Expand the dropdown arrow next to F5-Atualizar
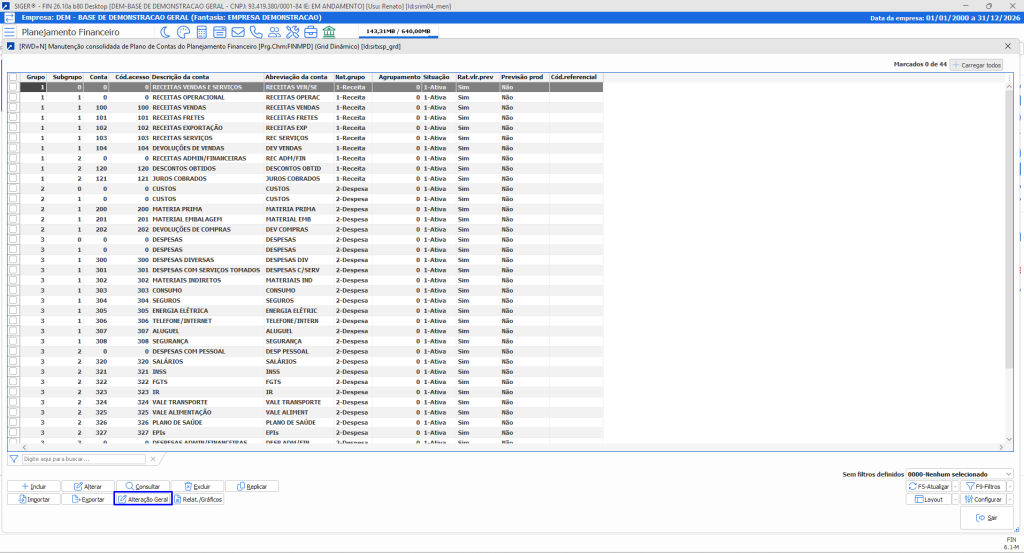 tap(955, 486)
